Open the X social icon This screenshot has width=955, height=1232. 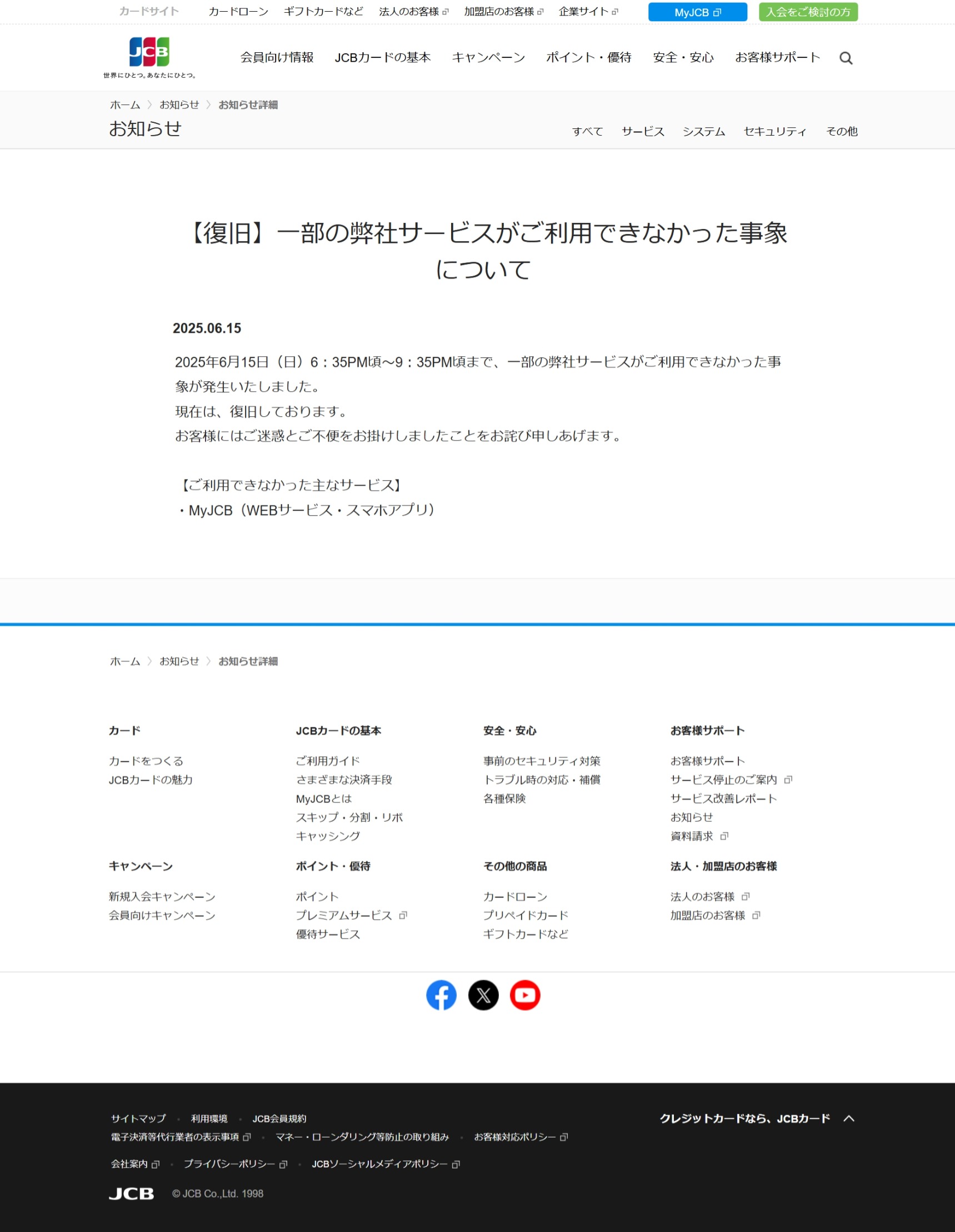483,995
